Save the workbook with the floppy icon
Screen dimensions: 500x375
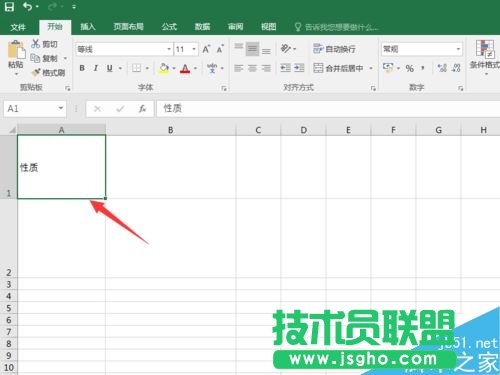coord(9,6)
